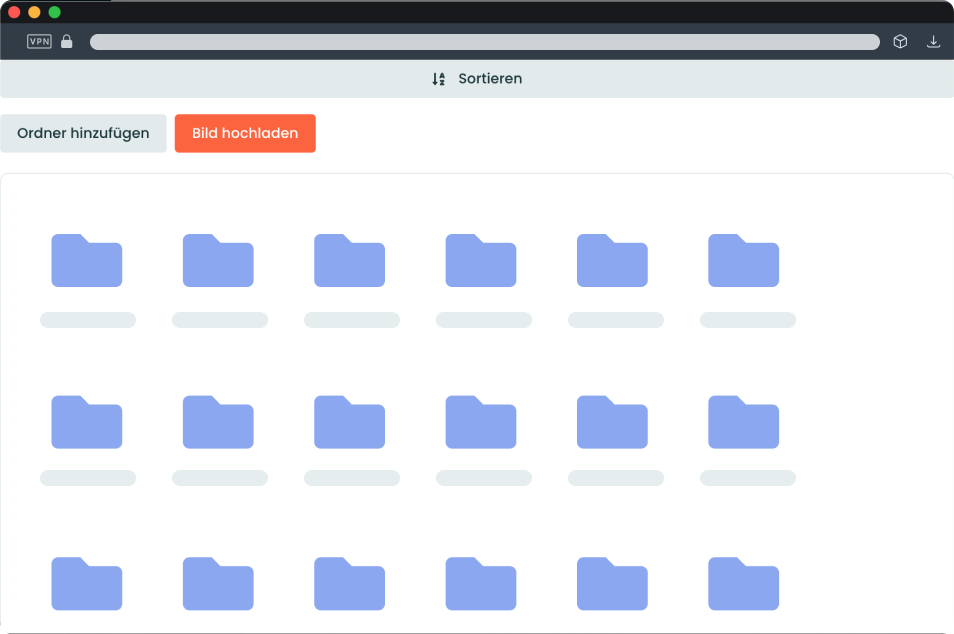This screenshot has width=954, height=634.
Task: Click name placeholder under third middle-row folder
Action: 352,478
